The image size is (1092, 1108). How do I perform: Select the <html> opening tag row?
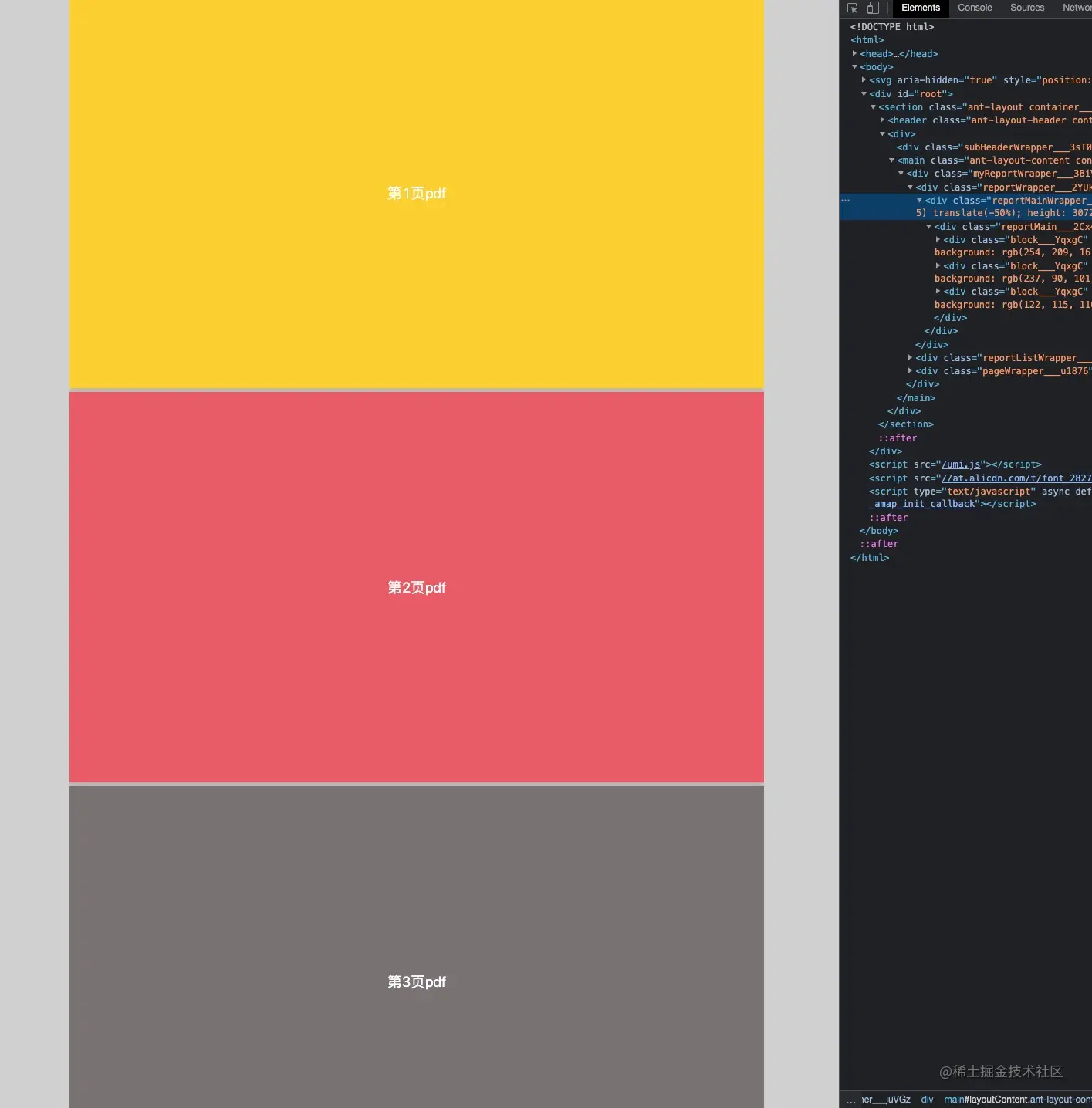coord(867,40)
